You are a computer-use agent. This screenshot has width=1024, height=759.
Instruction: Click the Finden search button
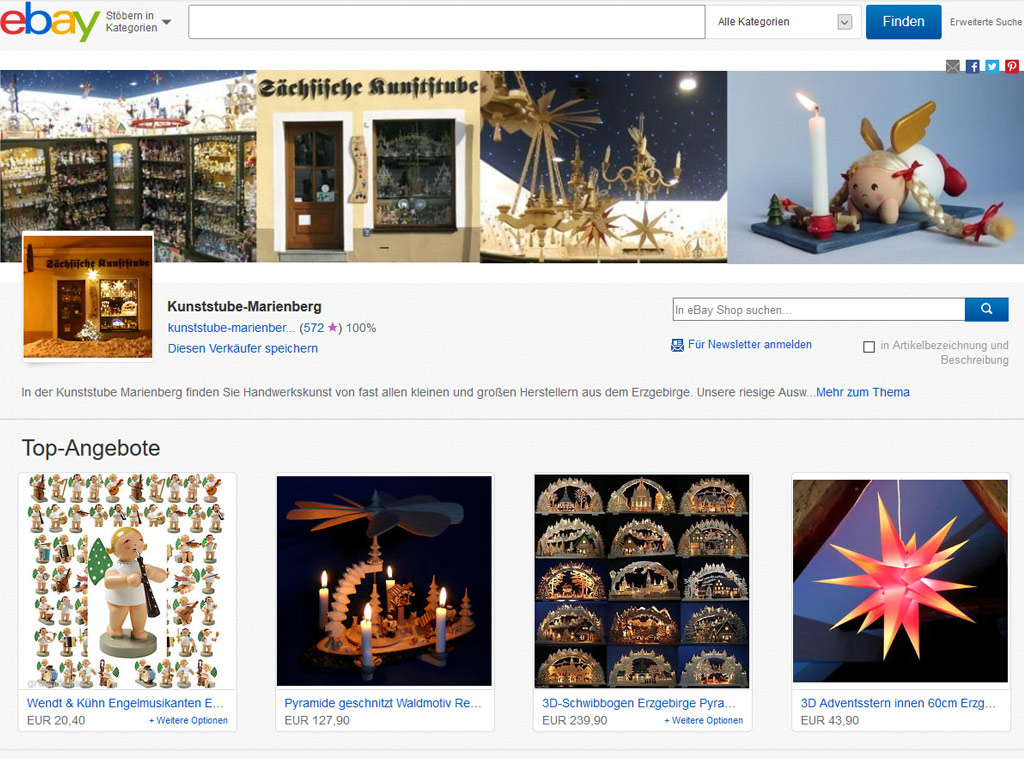tap(903, 22)
